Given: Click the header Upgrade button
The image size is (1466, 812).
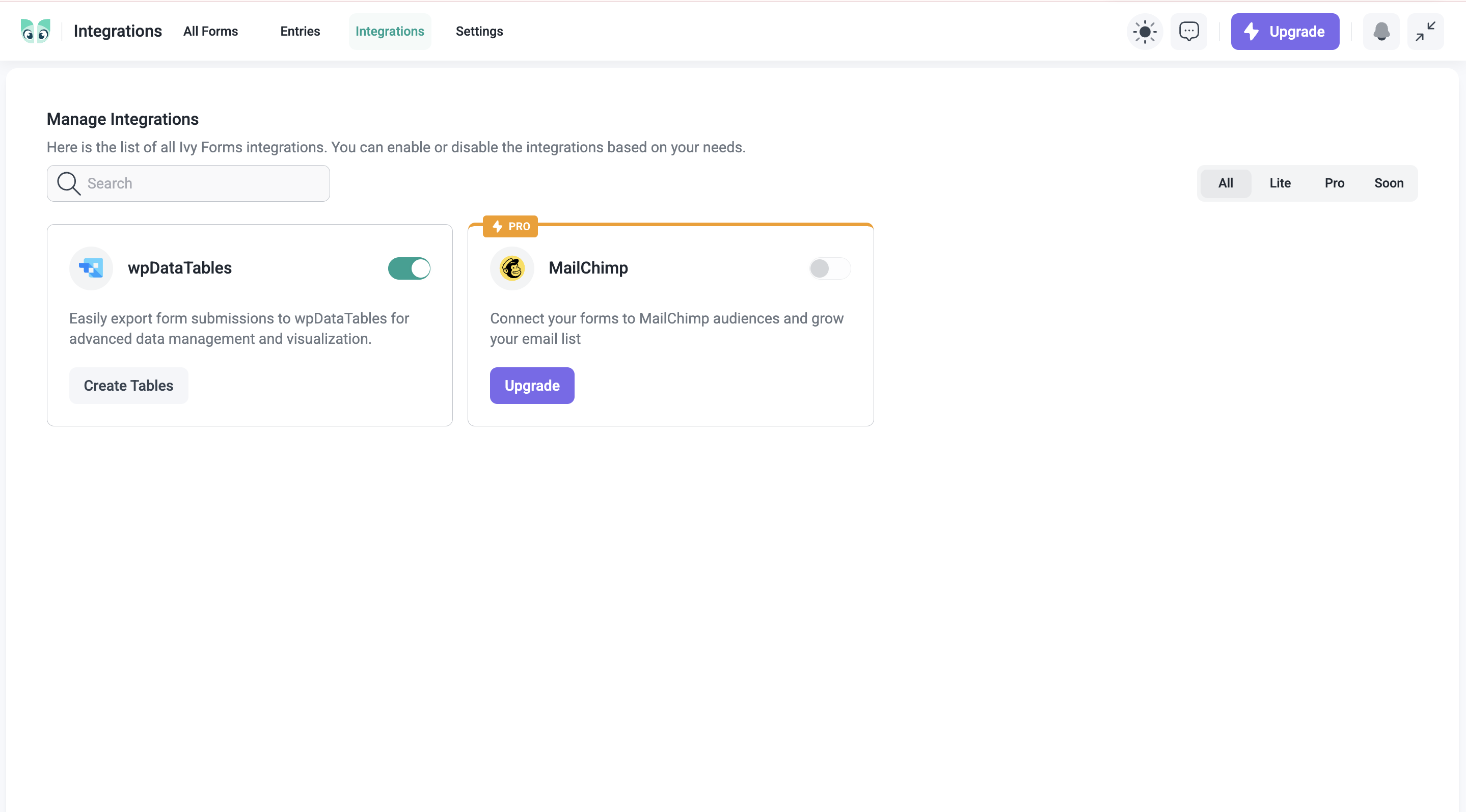Looking at the screenshot, I should 1285,31.
